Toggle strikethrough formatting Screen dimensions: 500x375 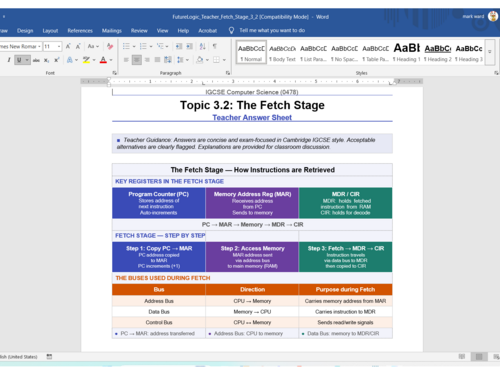click(36, 60)
